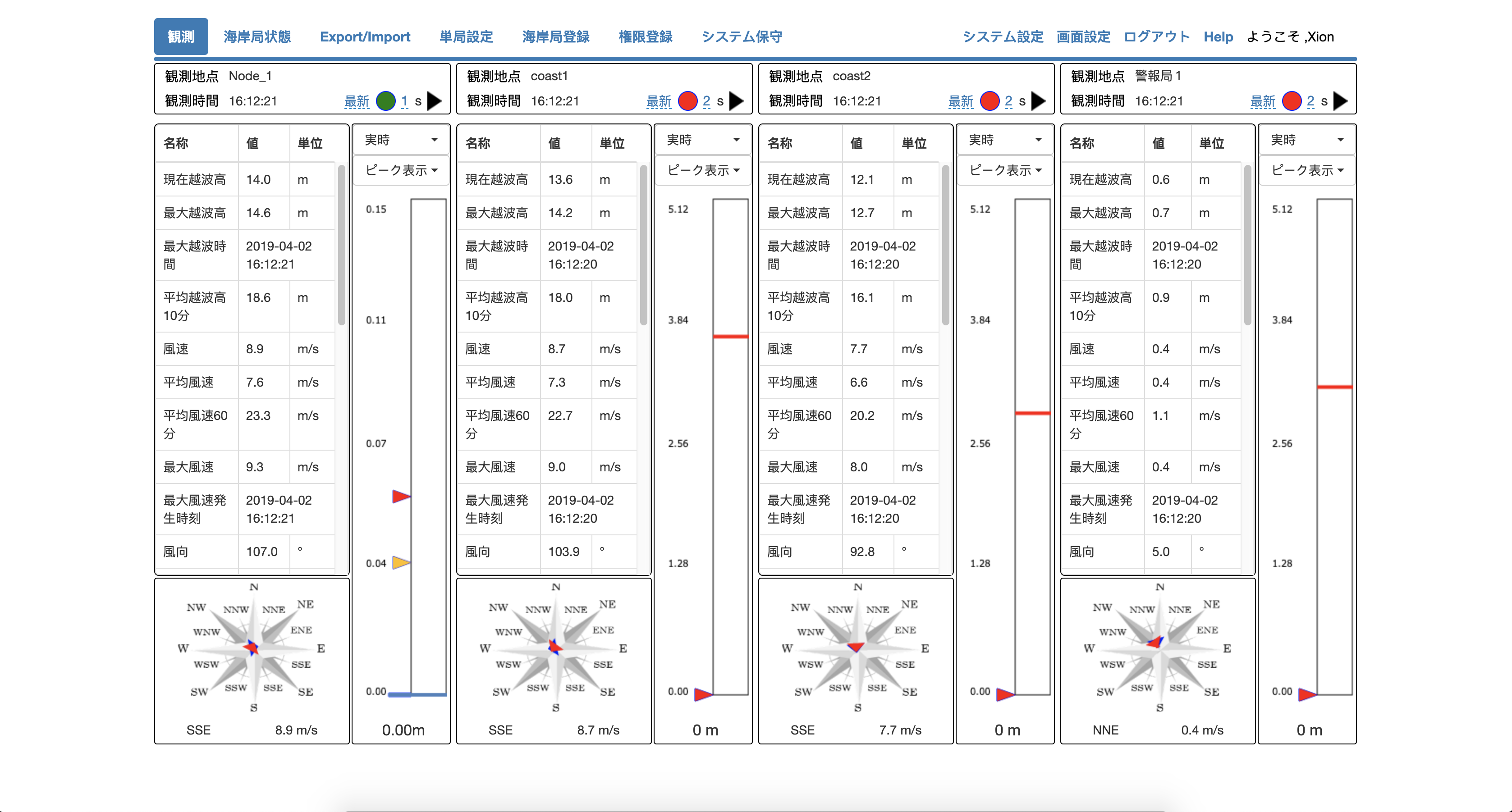
Task: Click the play arrow for coast1
Action: click(x=736, y=101)
